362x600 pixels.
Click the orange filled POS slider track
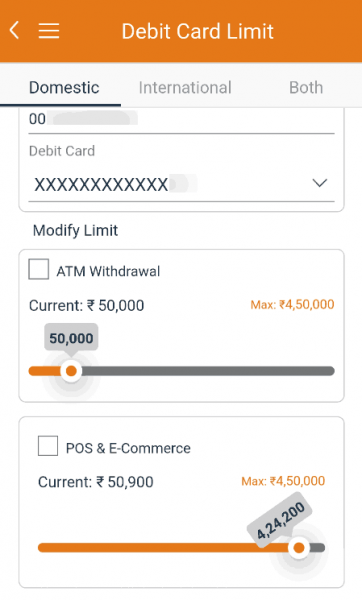163,548
